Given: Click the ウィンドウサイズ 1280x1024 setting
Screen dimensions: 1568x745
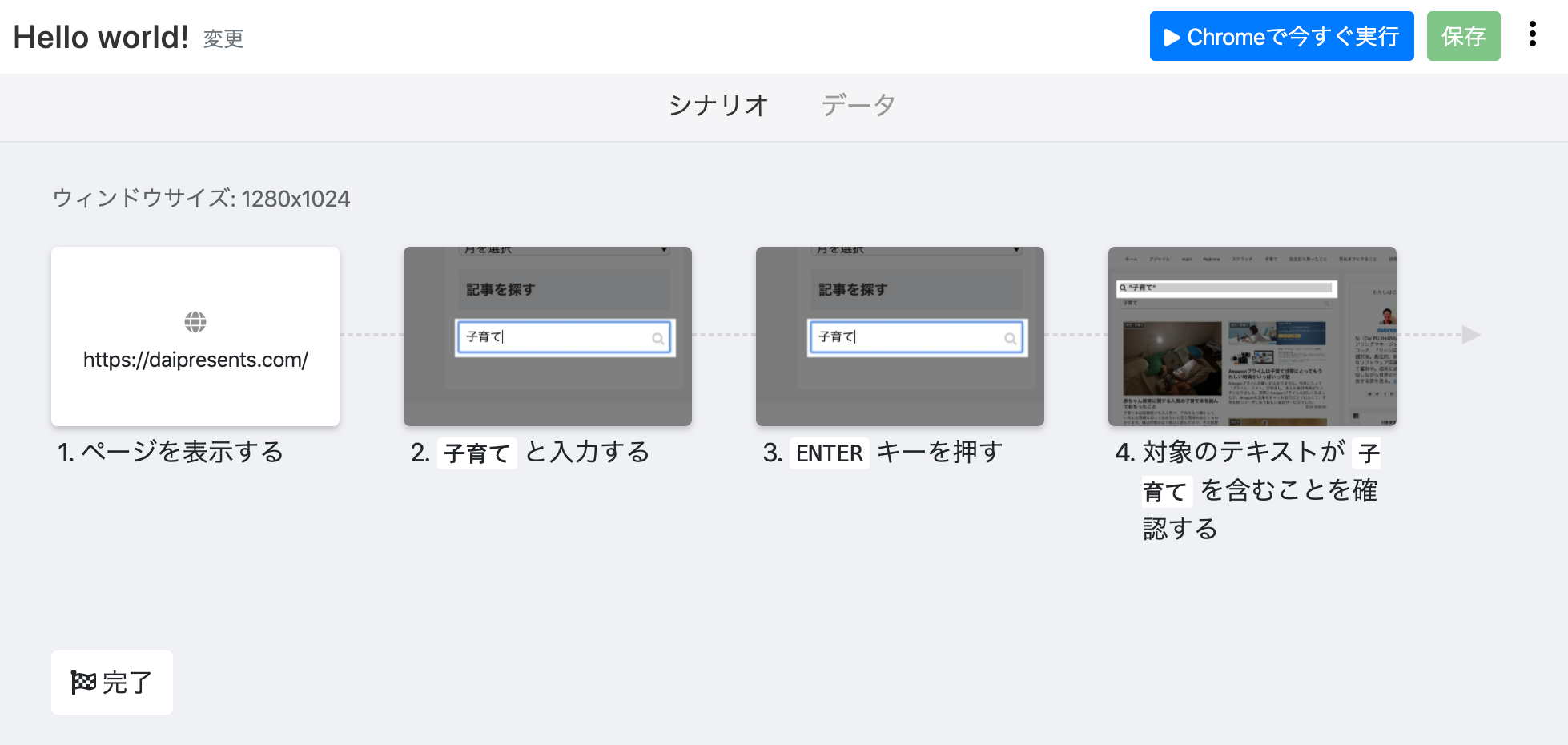Looking at the screenshot, I should point(201,199).
